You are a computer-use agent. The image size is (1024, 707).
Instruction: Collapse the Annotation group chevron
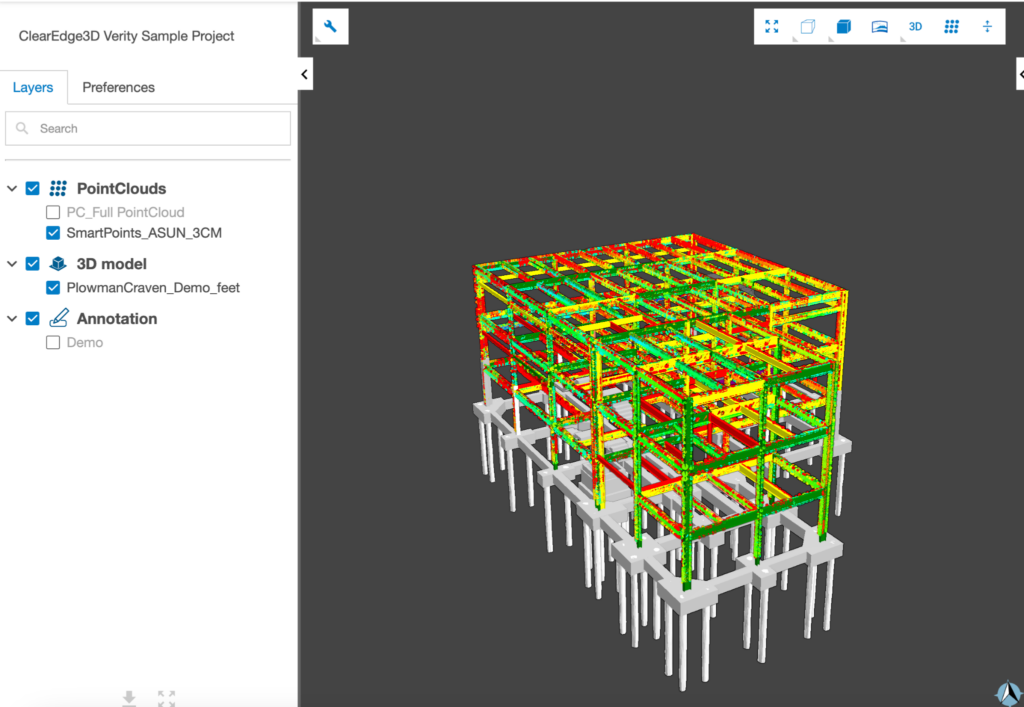(x=12, y=319)
